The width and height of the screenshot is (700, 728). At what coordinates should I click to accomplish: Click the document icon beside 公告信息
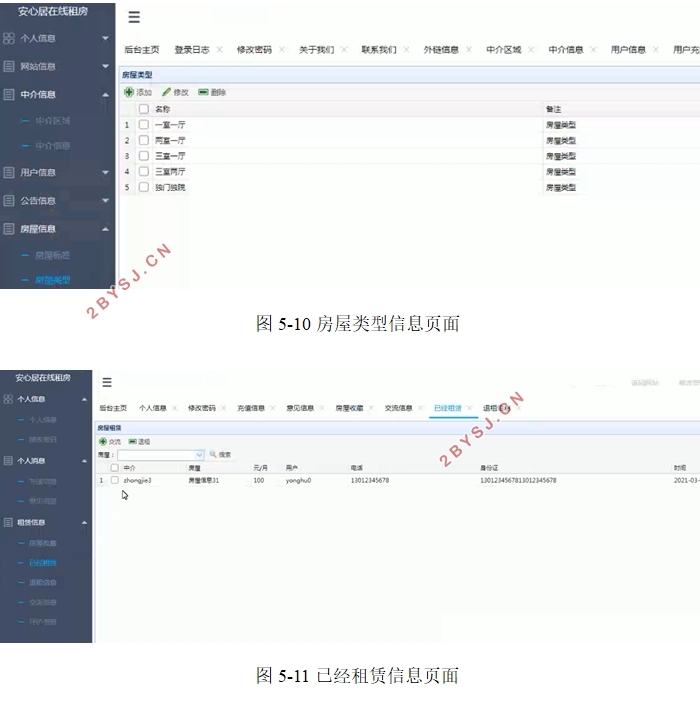click(x=8, y=201)
